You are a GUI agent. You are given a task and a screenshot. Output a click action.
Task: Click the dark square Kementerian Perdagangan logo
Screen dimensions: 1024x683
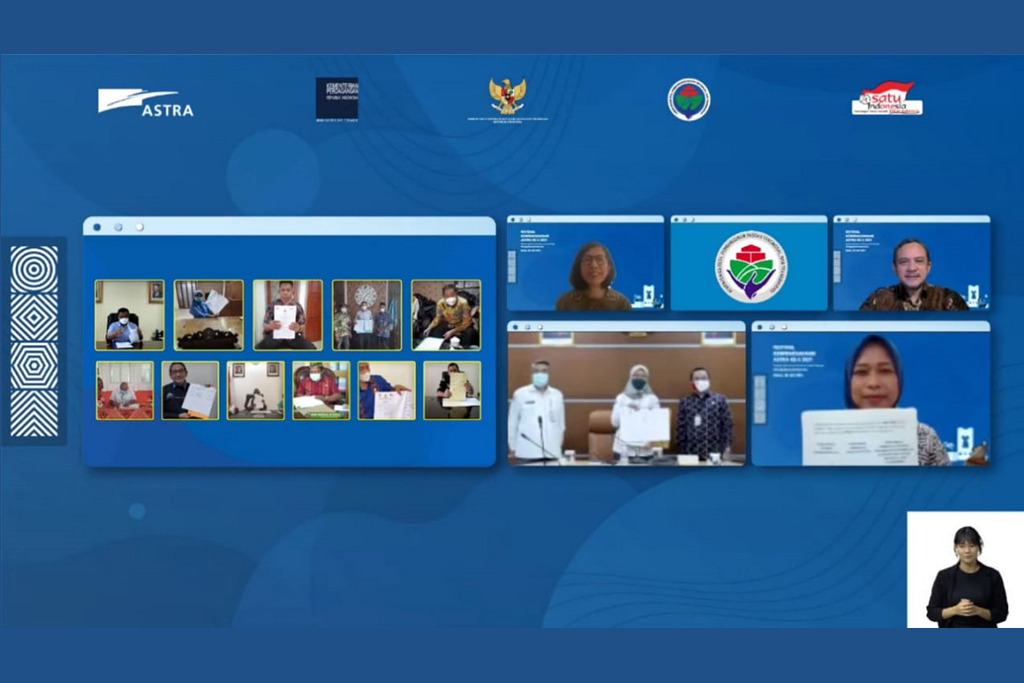coord(337,99)
